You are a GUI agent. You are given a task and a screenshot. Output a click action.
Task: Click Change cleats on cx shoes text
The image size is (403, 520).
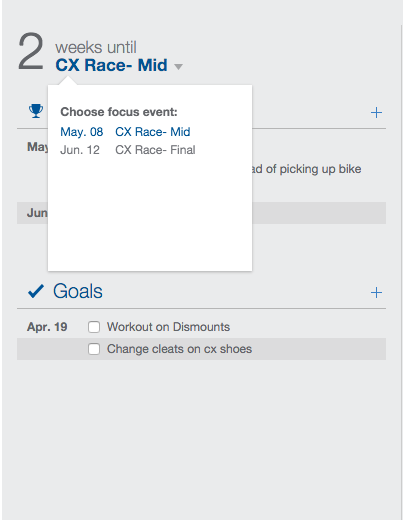179,349
